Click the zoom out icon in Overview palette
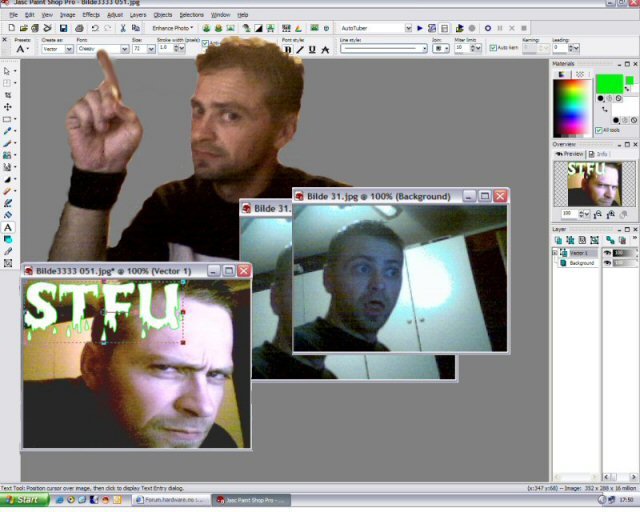 click(x=598, y=214)
